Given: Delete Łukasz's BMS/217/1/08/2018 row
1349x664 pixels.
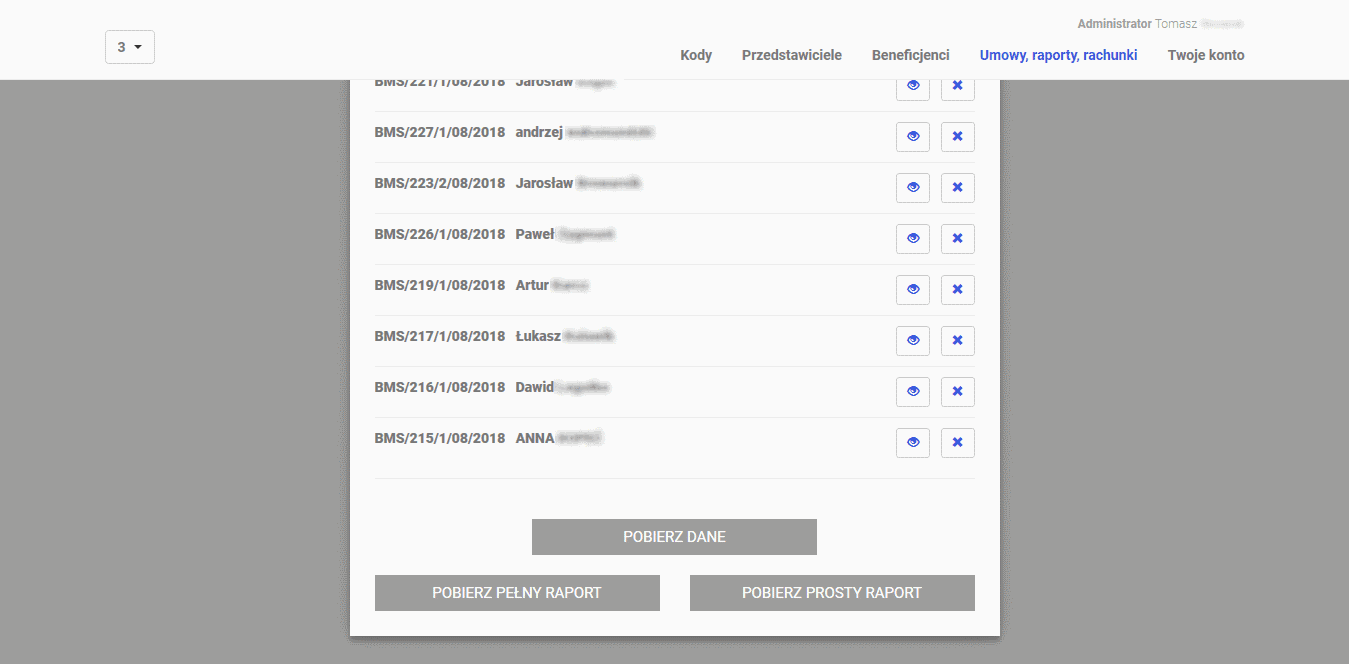Looking at the screenshot, I should 957,341.
